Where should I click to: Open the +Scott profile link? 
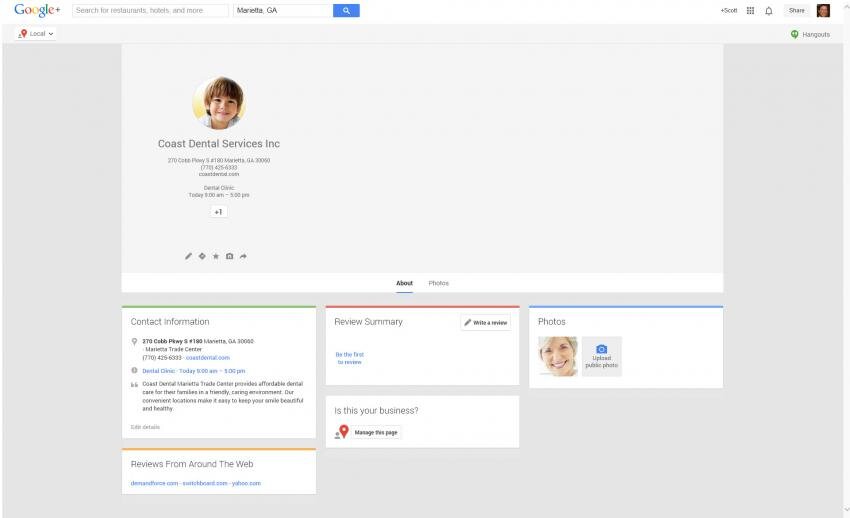coord(729,10)
